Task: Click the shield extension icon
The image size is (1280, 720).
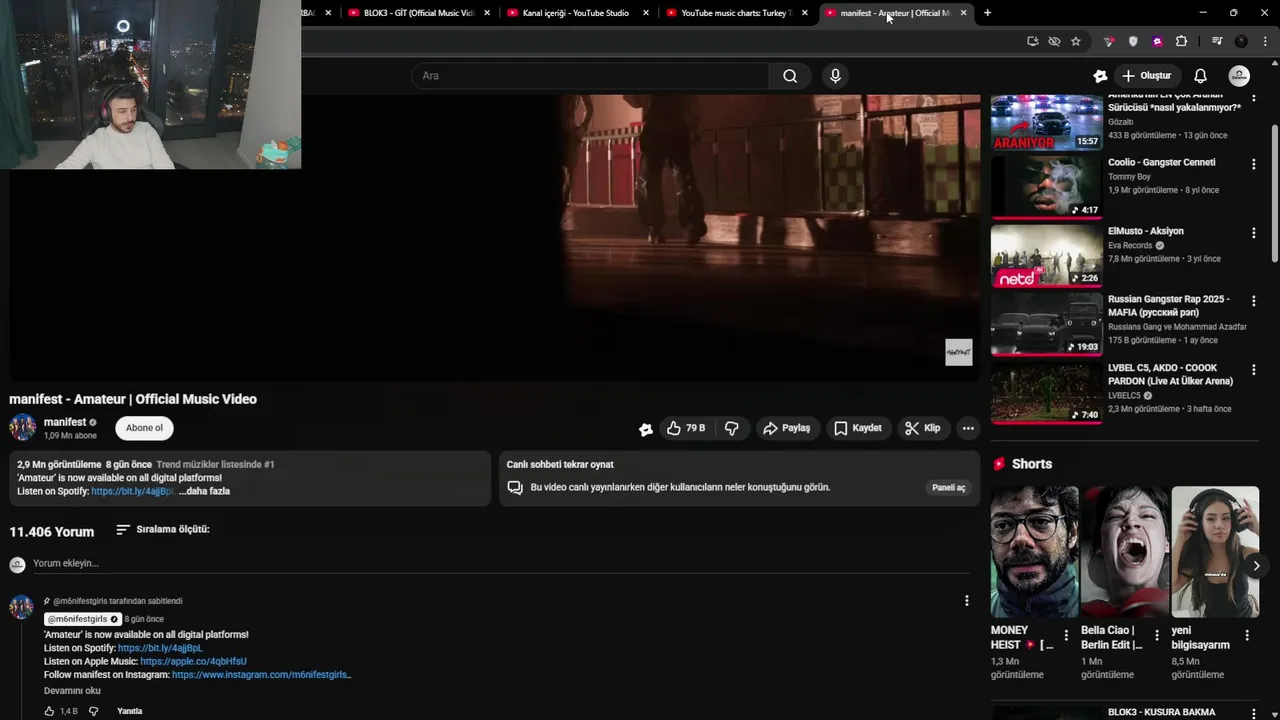Action: (1133, 41)
